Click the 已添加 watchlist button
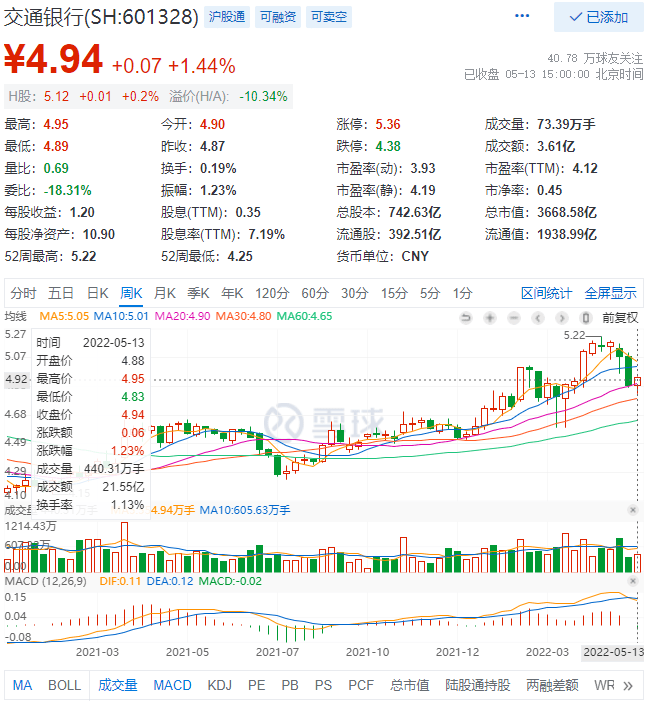 pos(599,17)
